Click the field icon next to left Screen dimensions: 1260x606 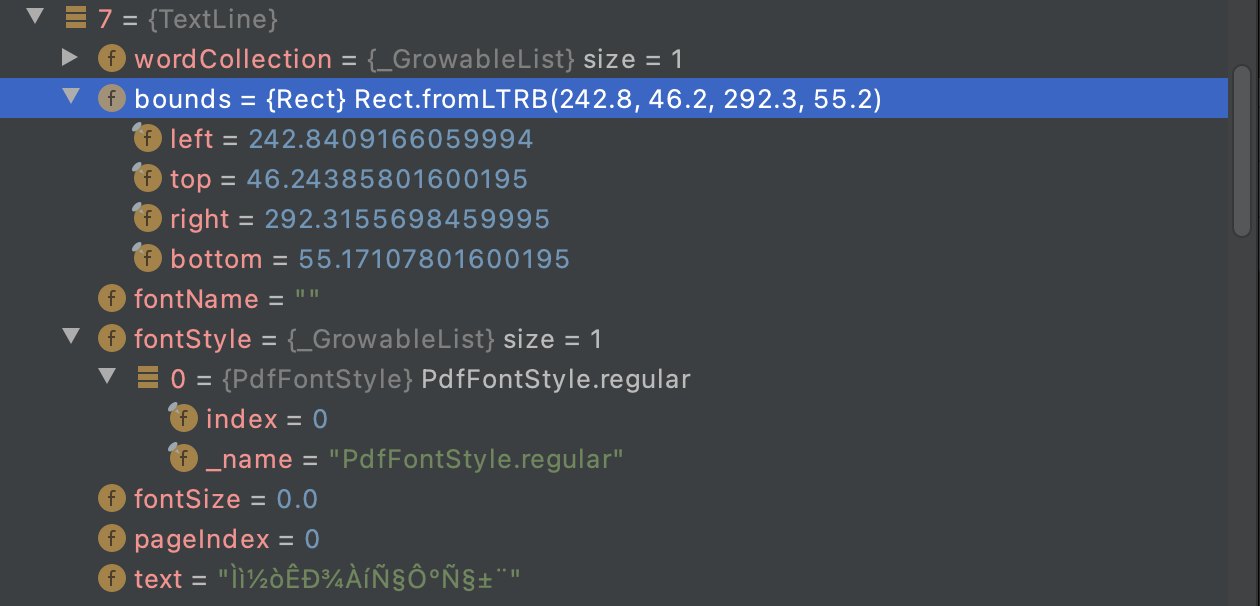click(147, 138)
